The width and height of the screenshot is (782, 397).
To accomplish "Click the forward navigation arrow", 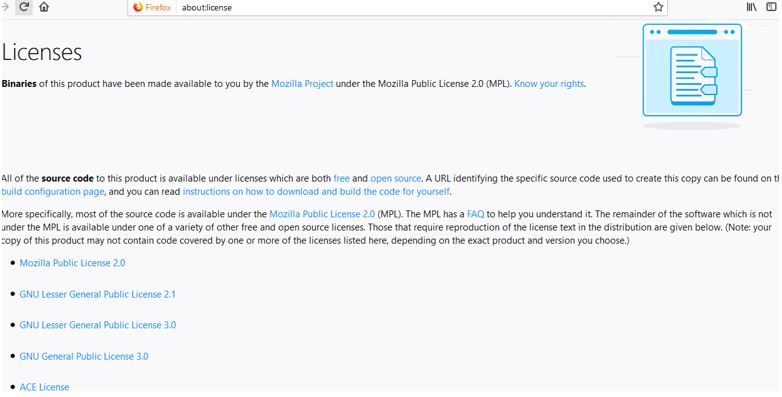I will pyautogui.click(x=5, y=7).
